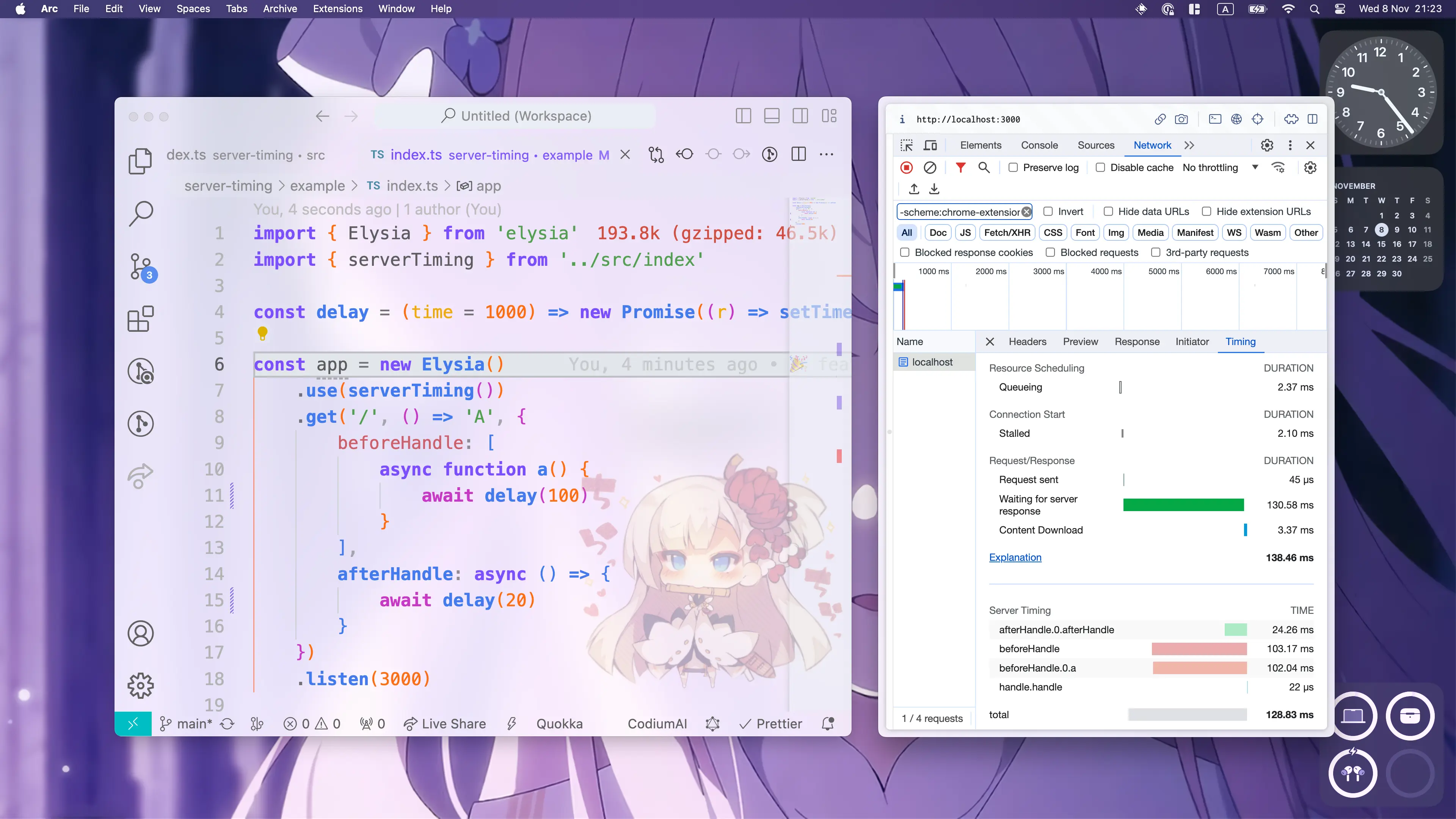The image size is (1456, 819).
Task: Select the Elements panel tab
Action: click(981, 145)
